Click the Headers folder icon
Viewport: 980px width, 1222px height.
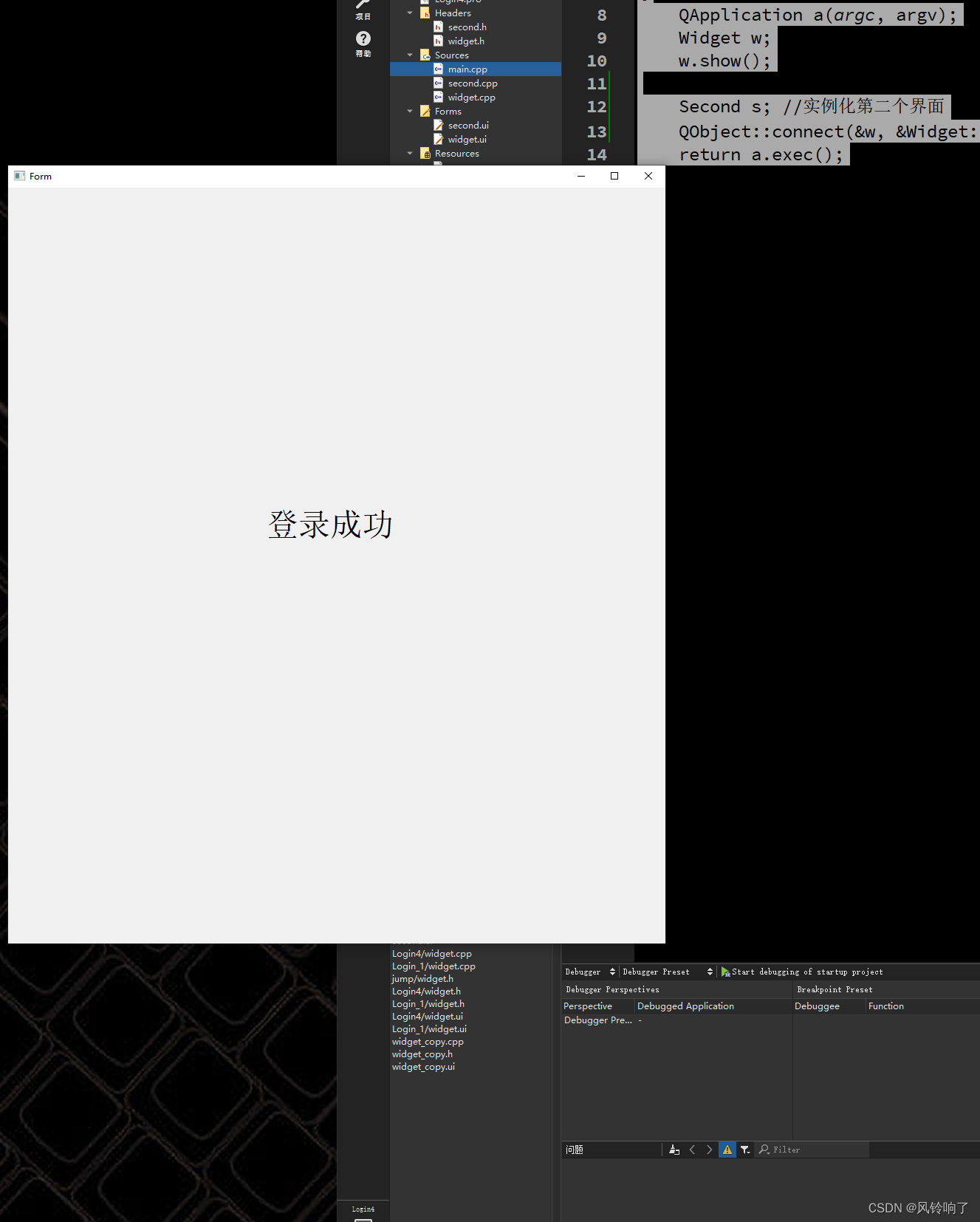tap(425, 13)
